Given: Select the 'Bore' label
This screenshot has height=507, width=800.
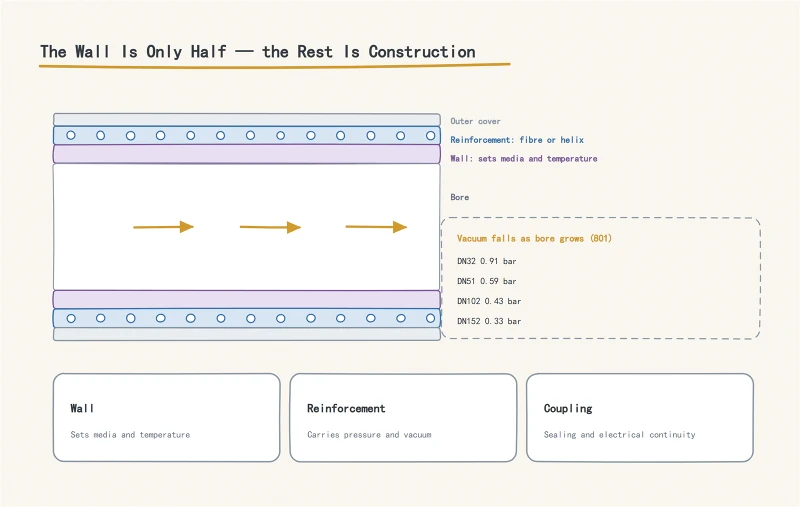Looking at the screenshot, I should click(x=459, y=197).
